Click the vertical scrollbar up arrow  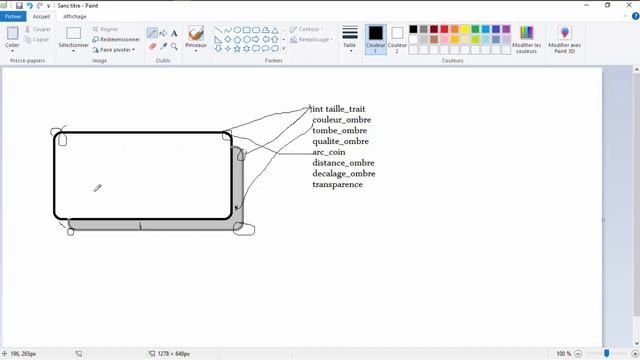(636, 70)
